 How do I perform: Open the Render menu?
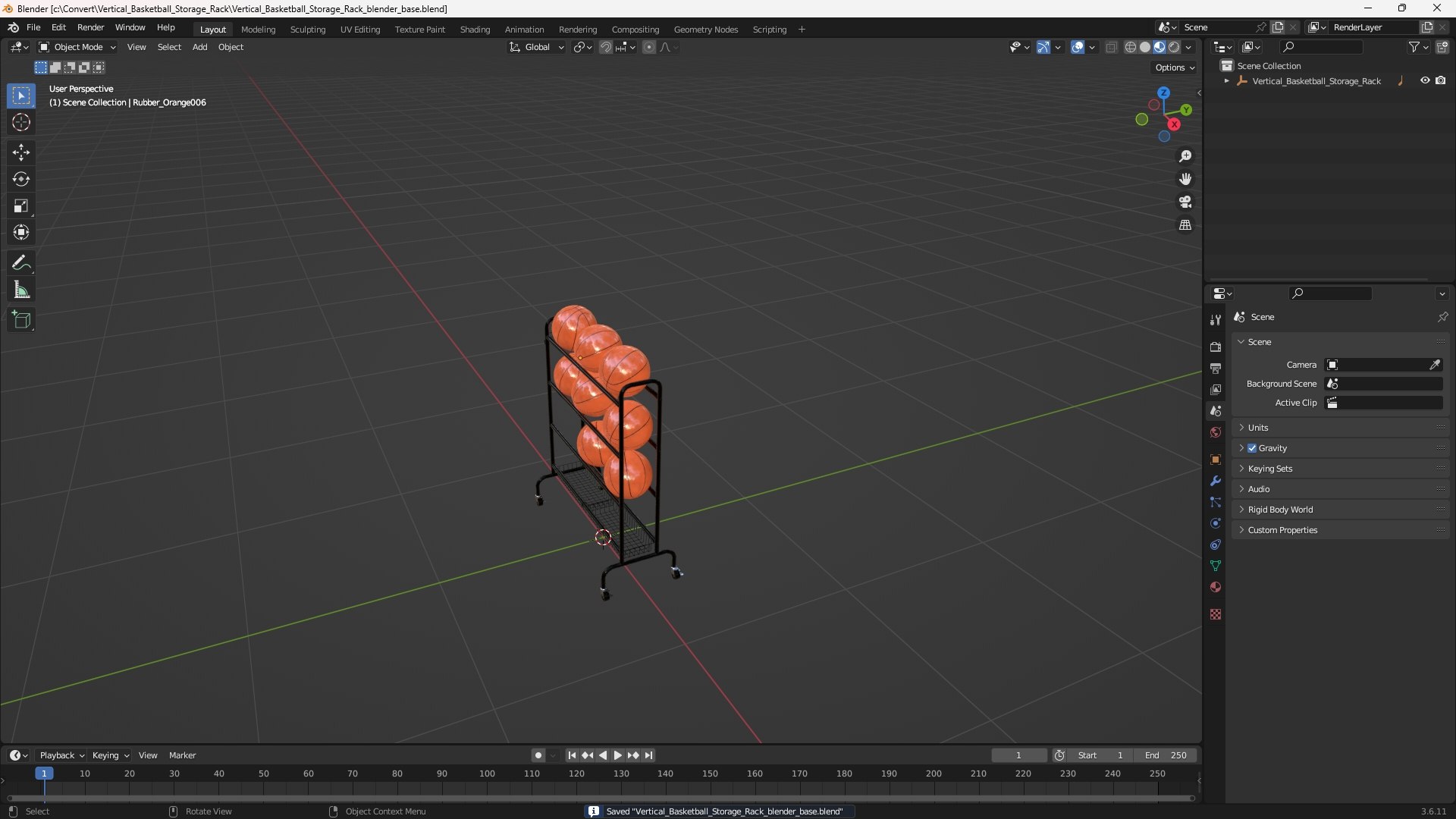point(90,27)
